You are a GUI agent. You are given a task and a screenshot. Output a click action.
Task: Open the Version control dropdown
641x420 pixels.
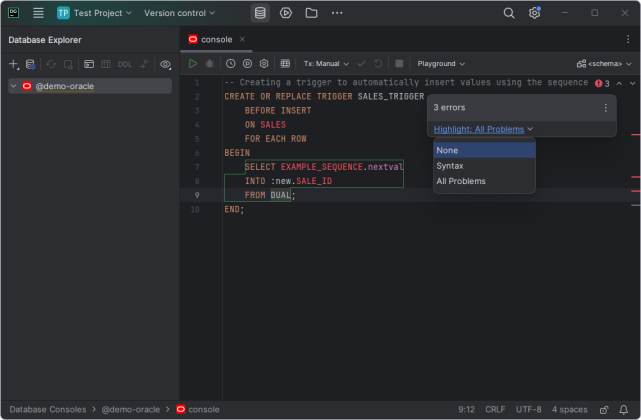(179, 13)
